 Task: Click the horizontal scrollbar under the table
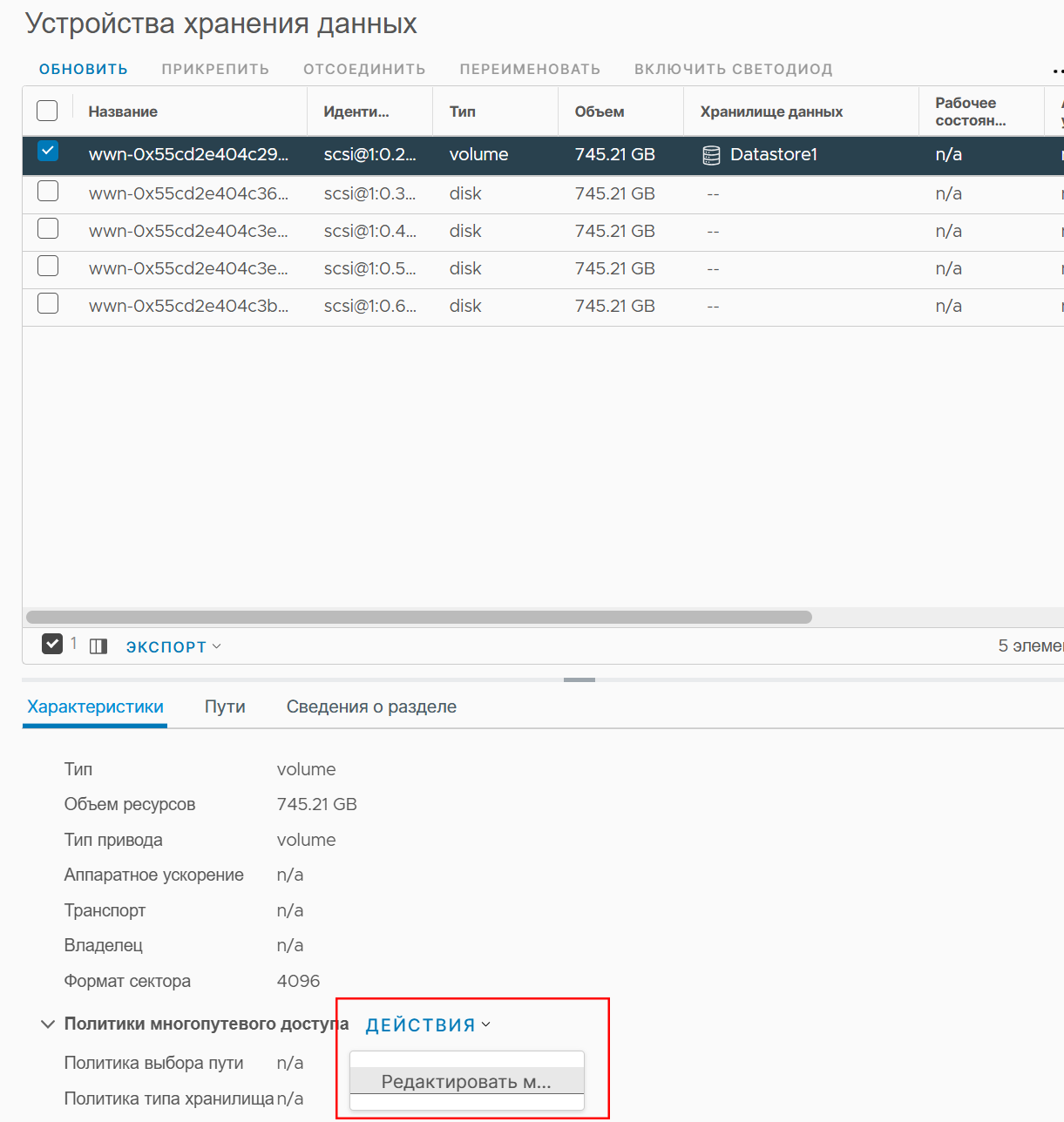click(419, 617)
